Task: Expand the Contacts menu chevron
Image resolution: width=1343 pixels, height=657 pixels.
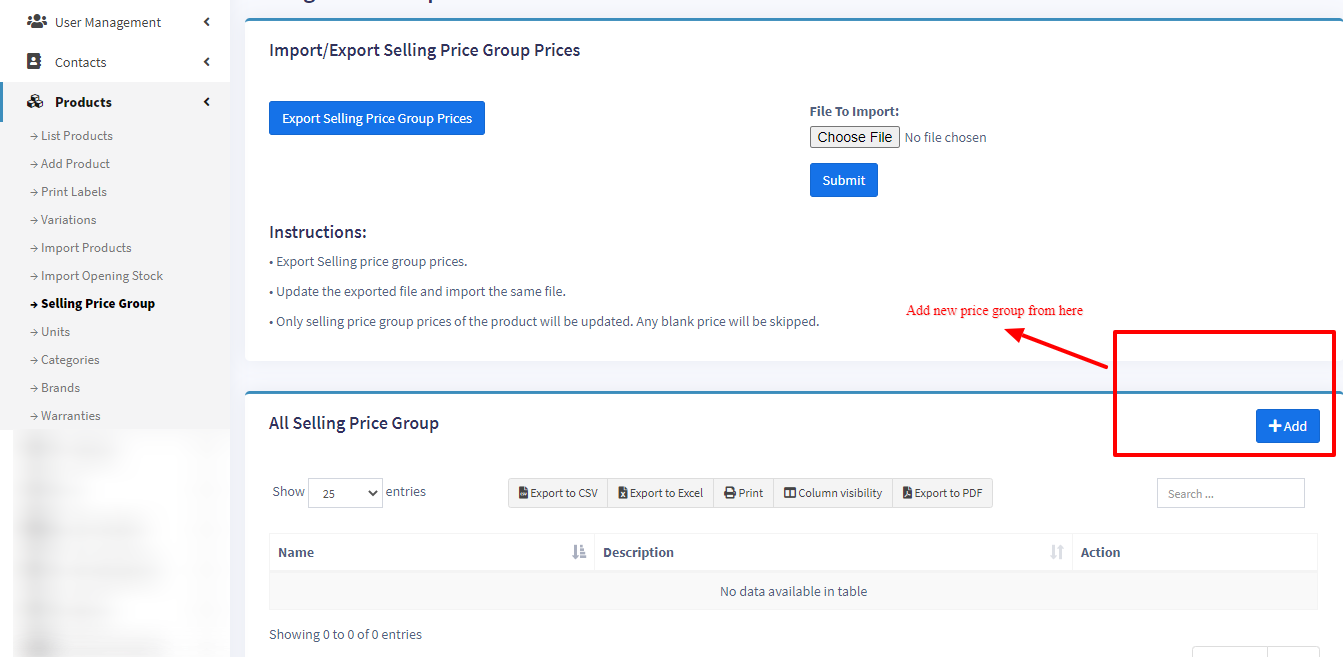Action: click(206, 62)
